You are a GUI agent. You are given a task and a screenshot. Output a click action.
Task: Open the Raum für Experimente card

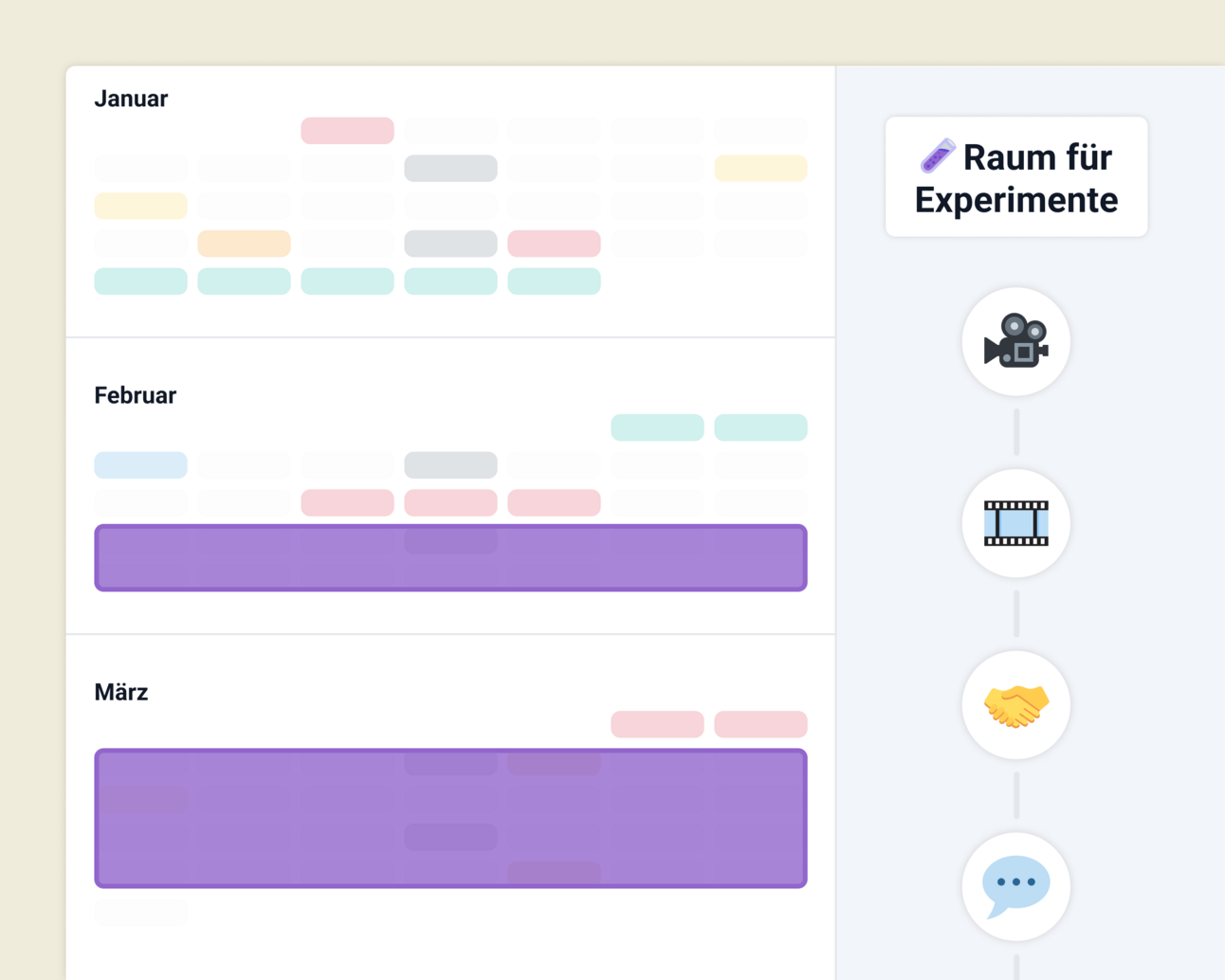click(1015, 177)
